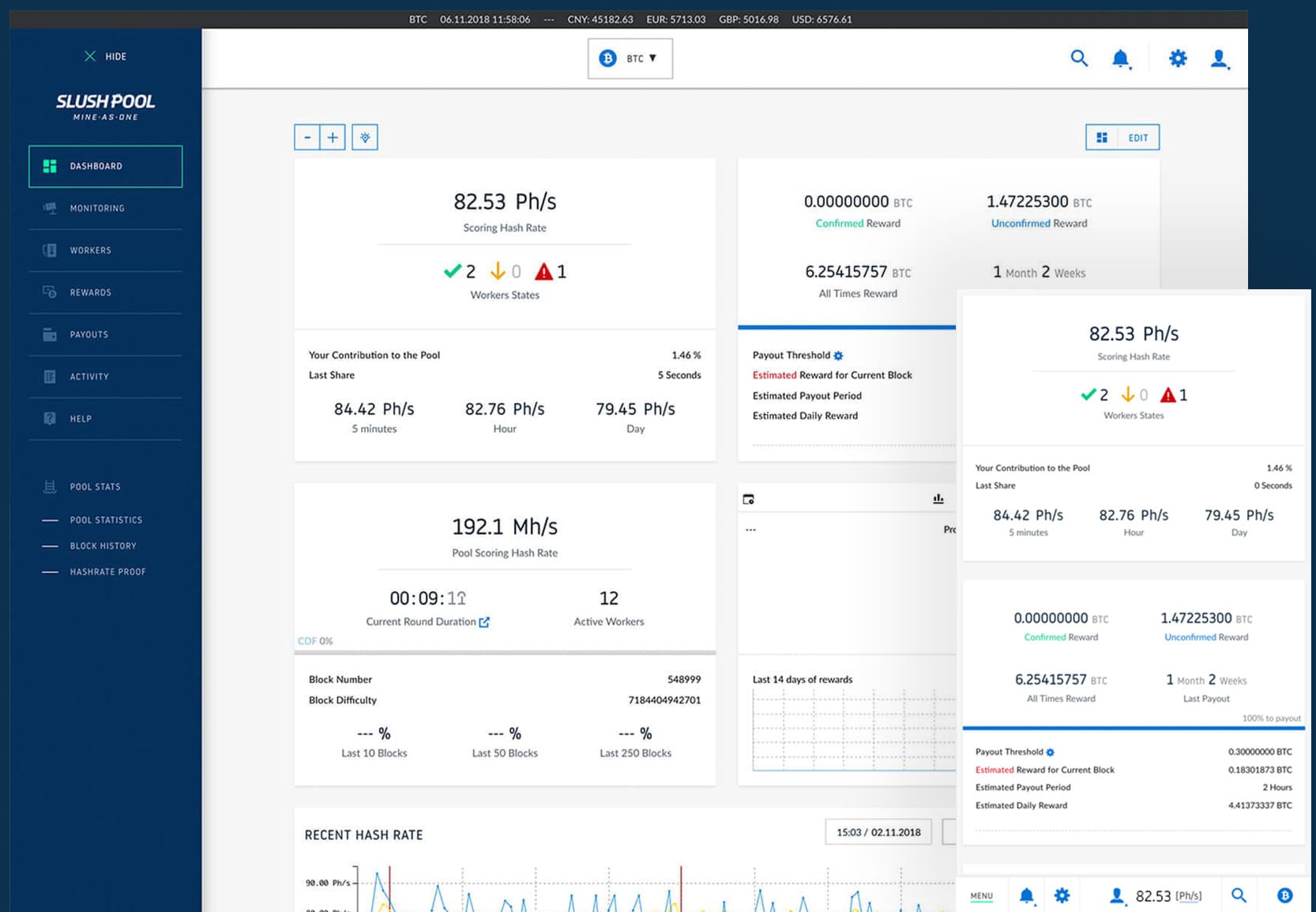
Task: Click the 1.47225300 BTC unconfirmed reward in the desktop card
Action: click(x=1040, y=202)
